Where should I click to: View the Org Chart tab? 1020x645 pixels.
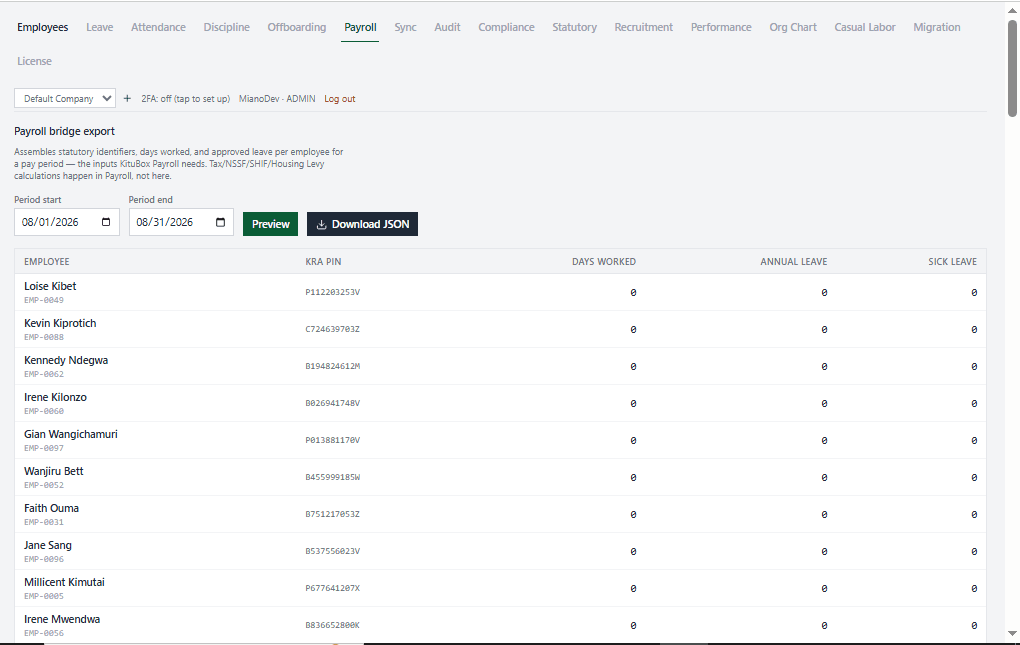tap(793, 27)
